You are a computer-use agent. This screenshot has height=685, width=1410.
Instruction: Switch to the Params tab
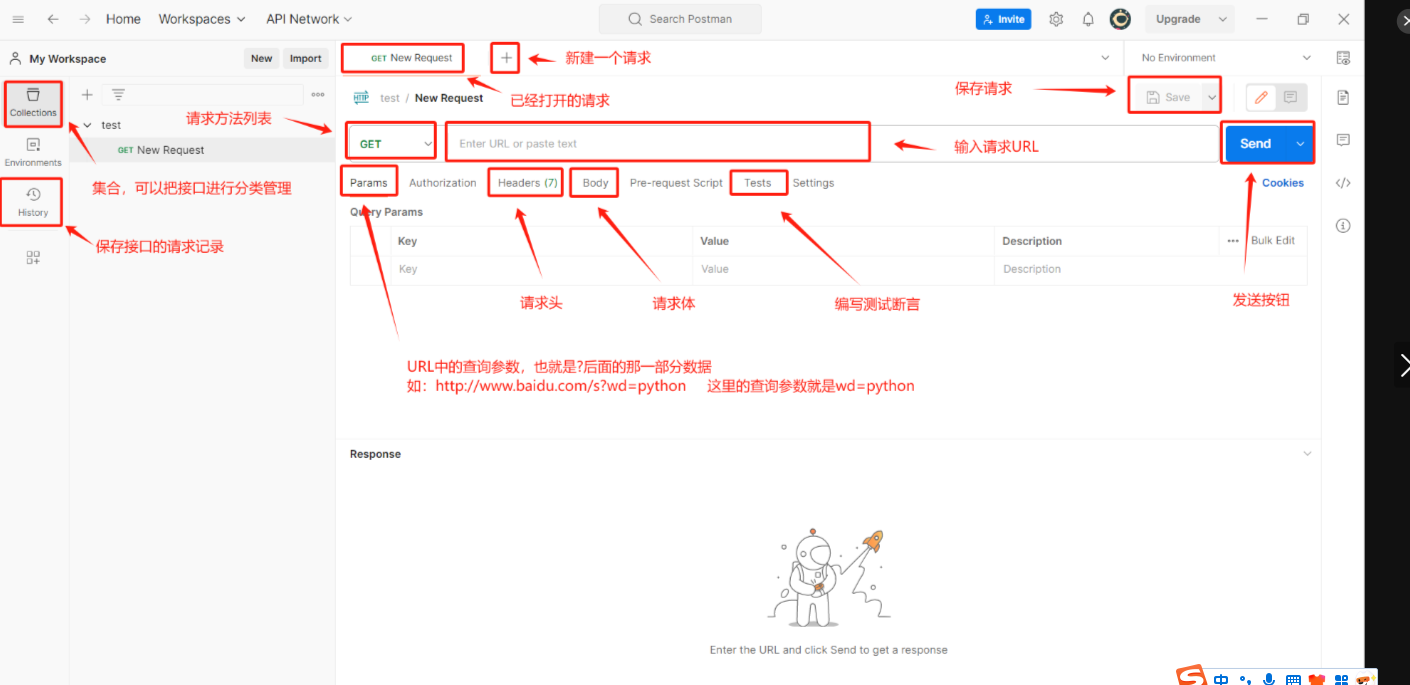[x=369, y=183]
